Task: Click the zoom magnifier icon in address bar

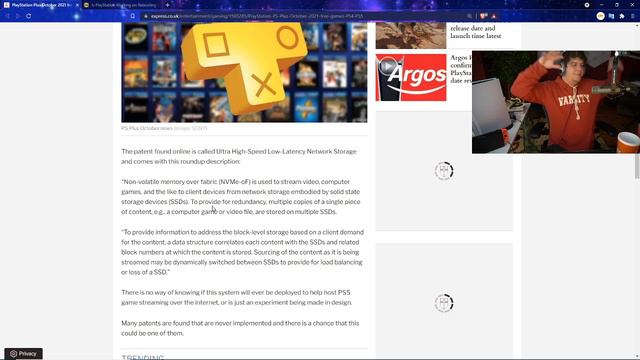Action: [x=469, y=16]
